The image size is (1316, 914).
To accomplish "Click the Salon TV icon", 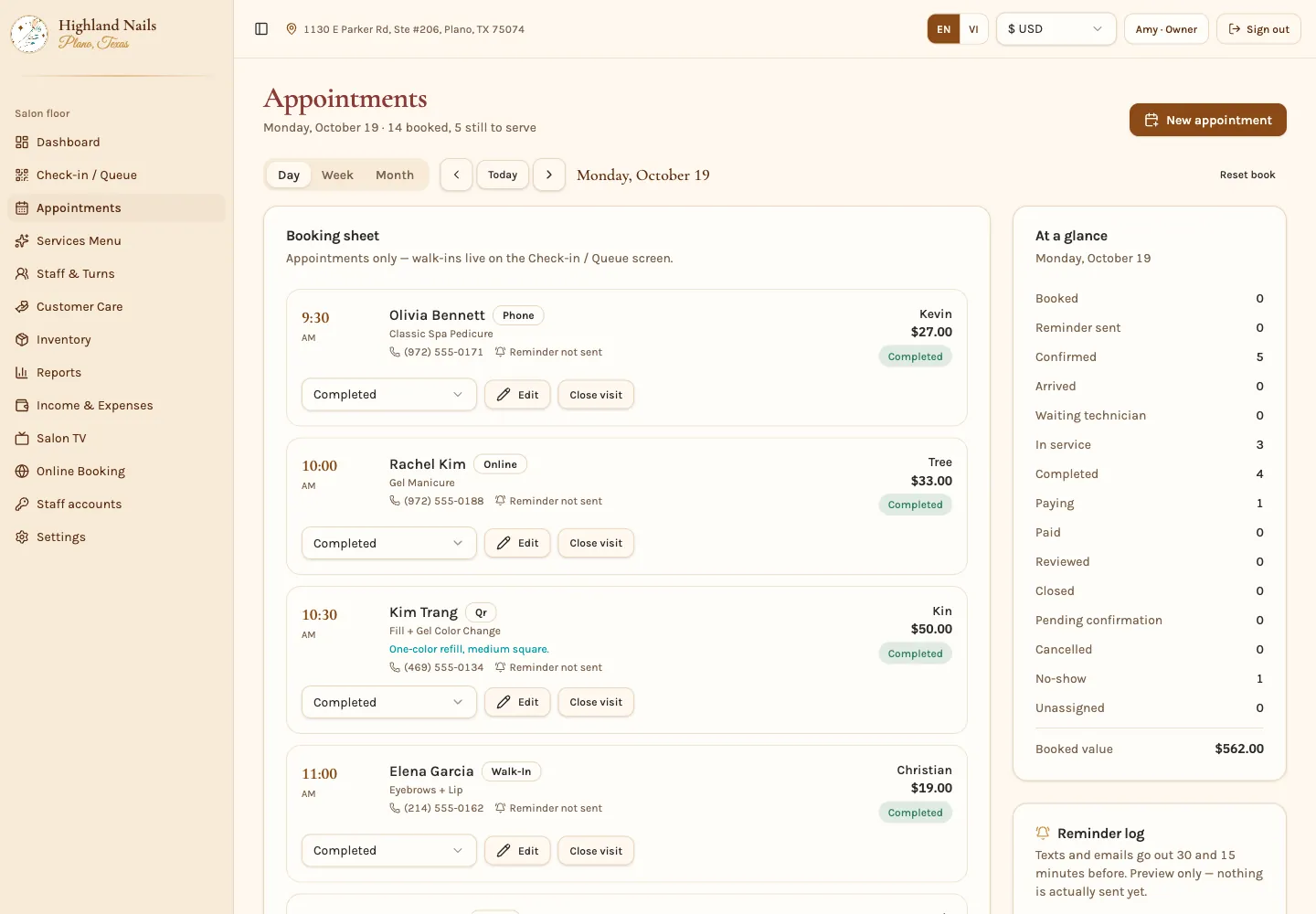I will click(x=22, y=439).
